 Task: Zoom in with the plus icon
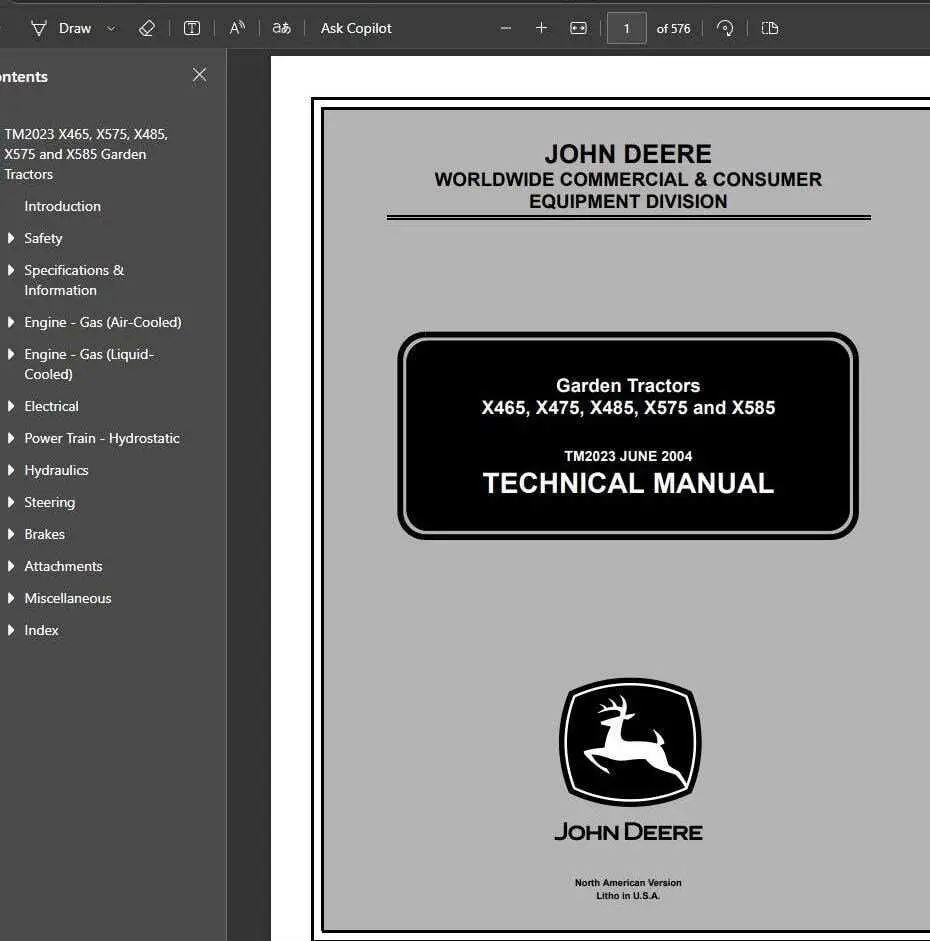tap(541, 28)
